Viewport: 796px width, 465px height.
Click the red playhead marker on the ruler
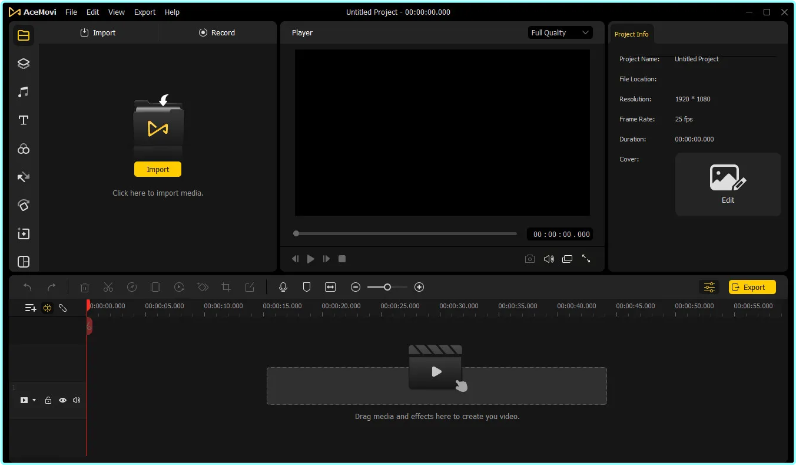click(x=88, y=305)
